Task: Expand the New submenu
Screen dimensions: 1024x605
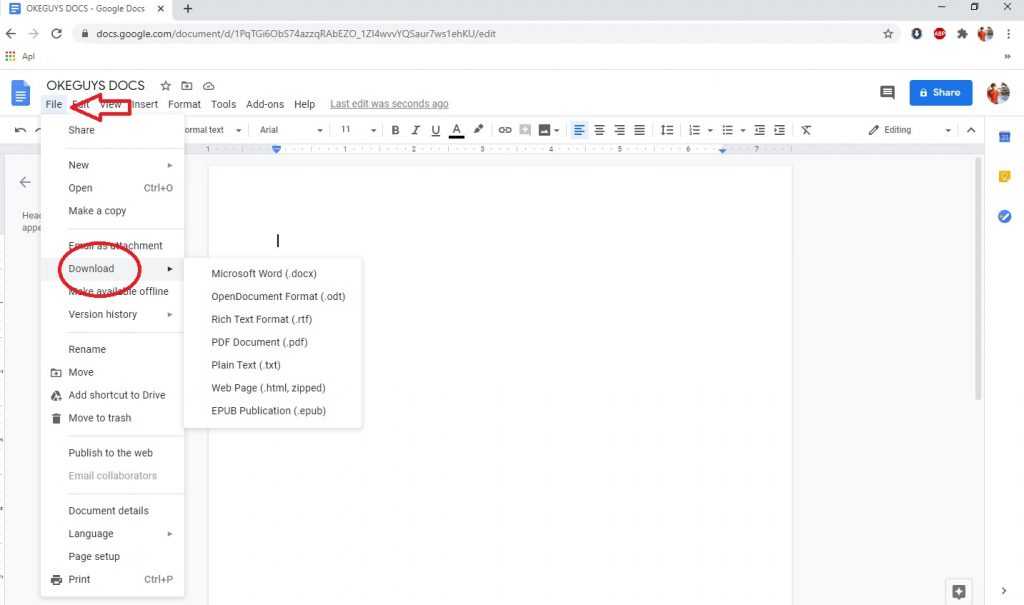Action: [112, 165]
